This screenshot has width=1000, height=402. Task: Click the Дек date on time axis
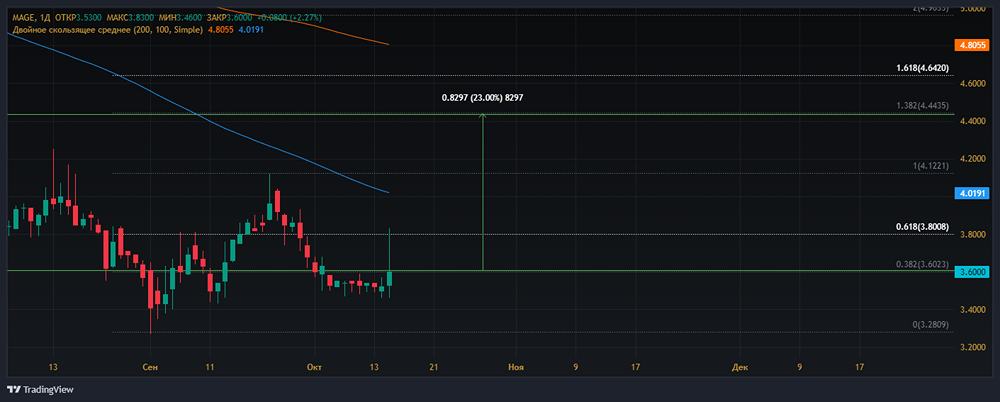point(740,368)
